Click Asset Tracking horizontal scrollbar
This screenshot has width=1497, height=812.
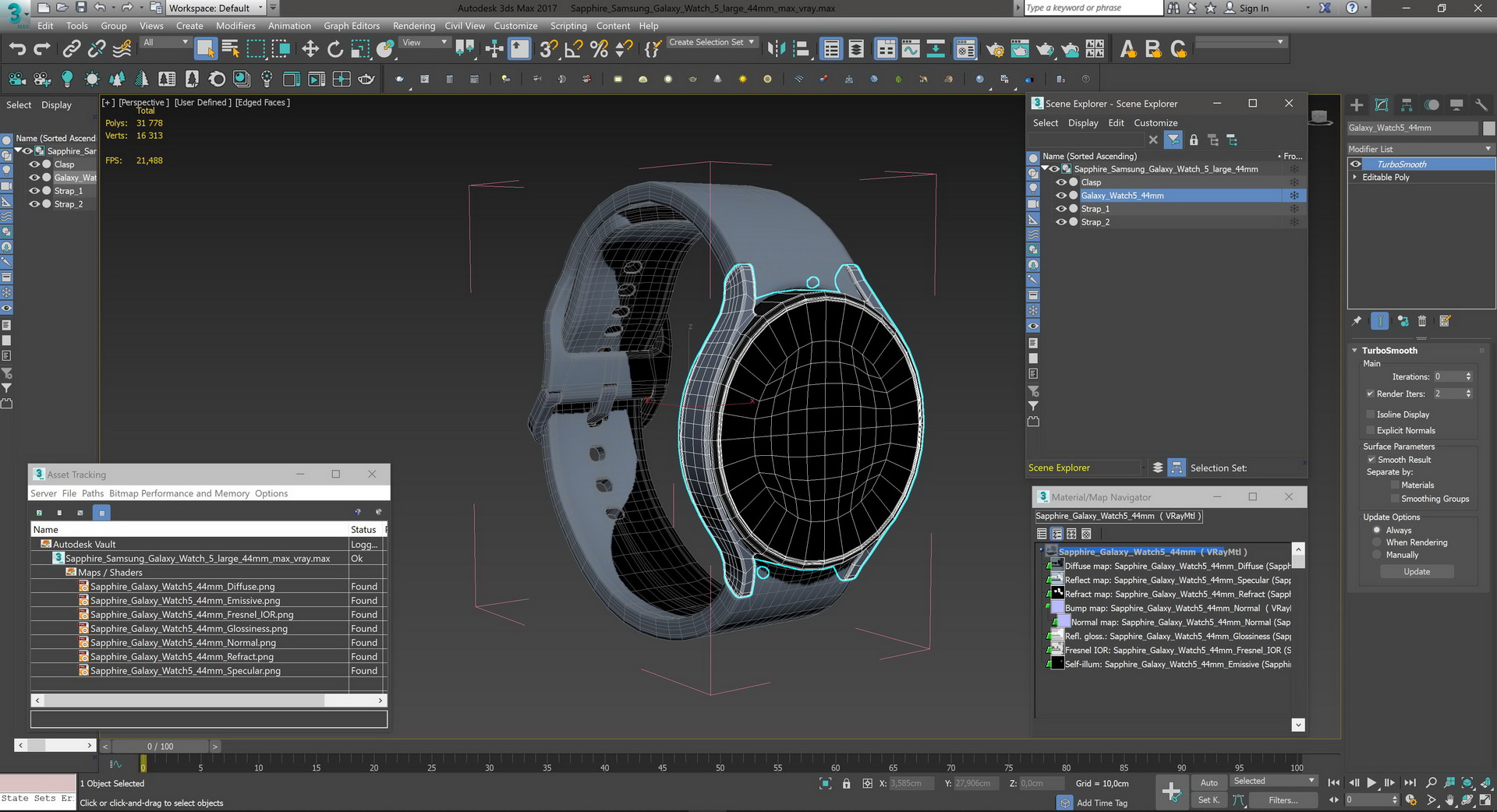pyautogui.click(x=208, y=701)
